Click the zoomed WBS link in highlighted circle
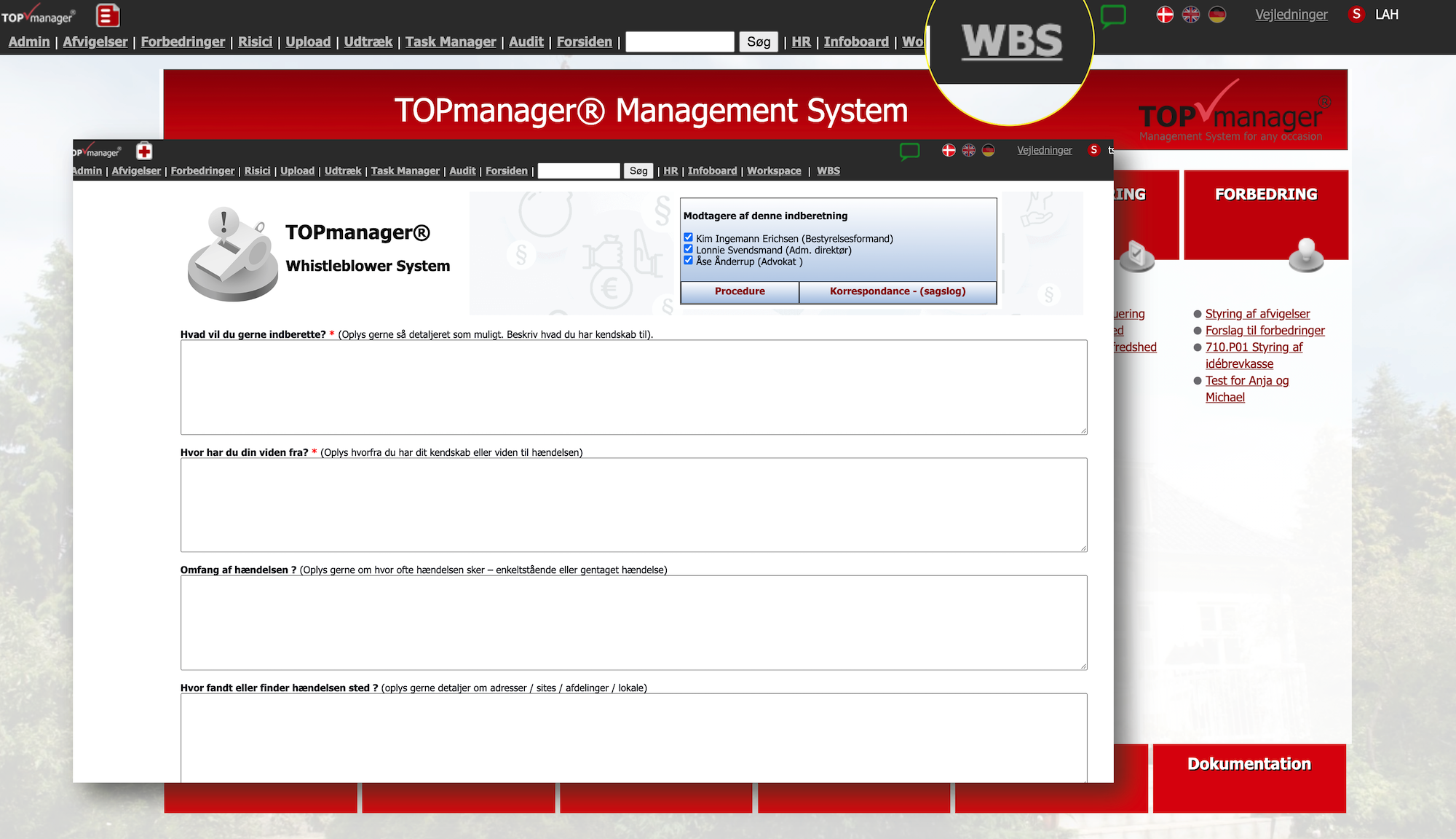The image size is (1456, 839). coord(1012,41)
